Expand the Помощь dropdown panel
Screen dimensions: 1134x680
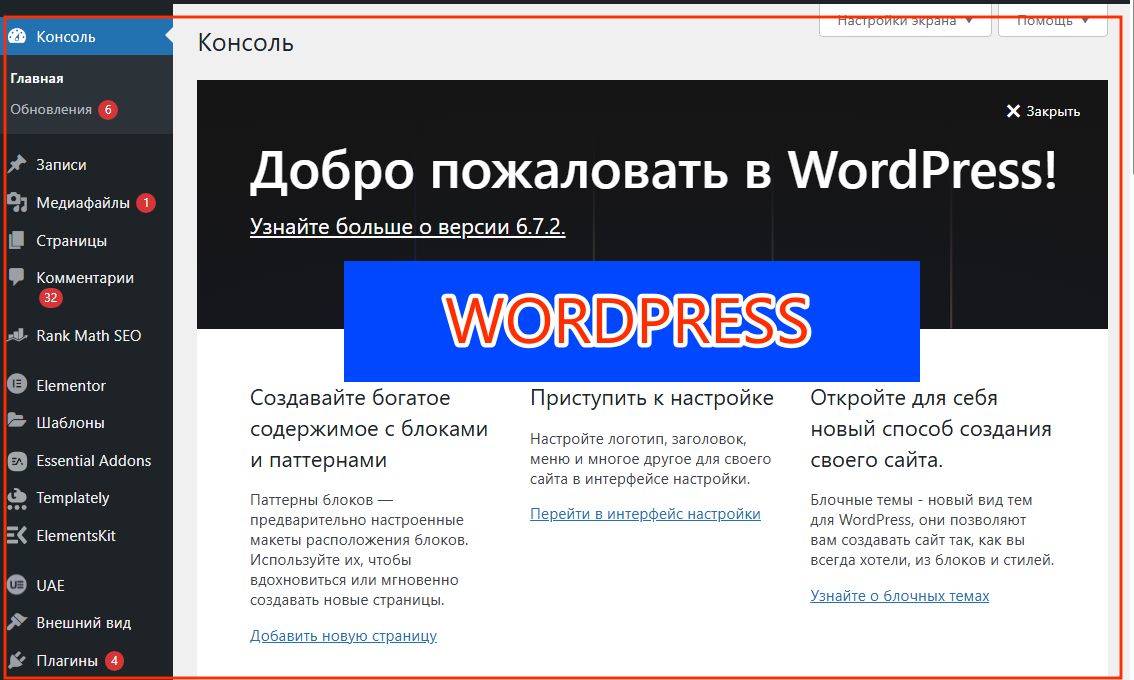point(1051,19)
